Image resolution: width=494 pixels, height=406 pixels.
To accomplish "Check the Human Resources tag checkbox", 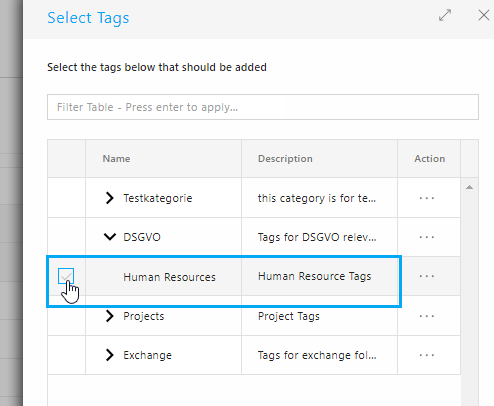I will (66, 276).
